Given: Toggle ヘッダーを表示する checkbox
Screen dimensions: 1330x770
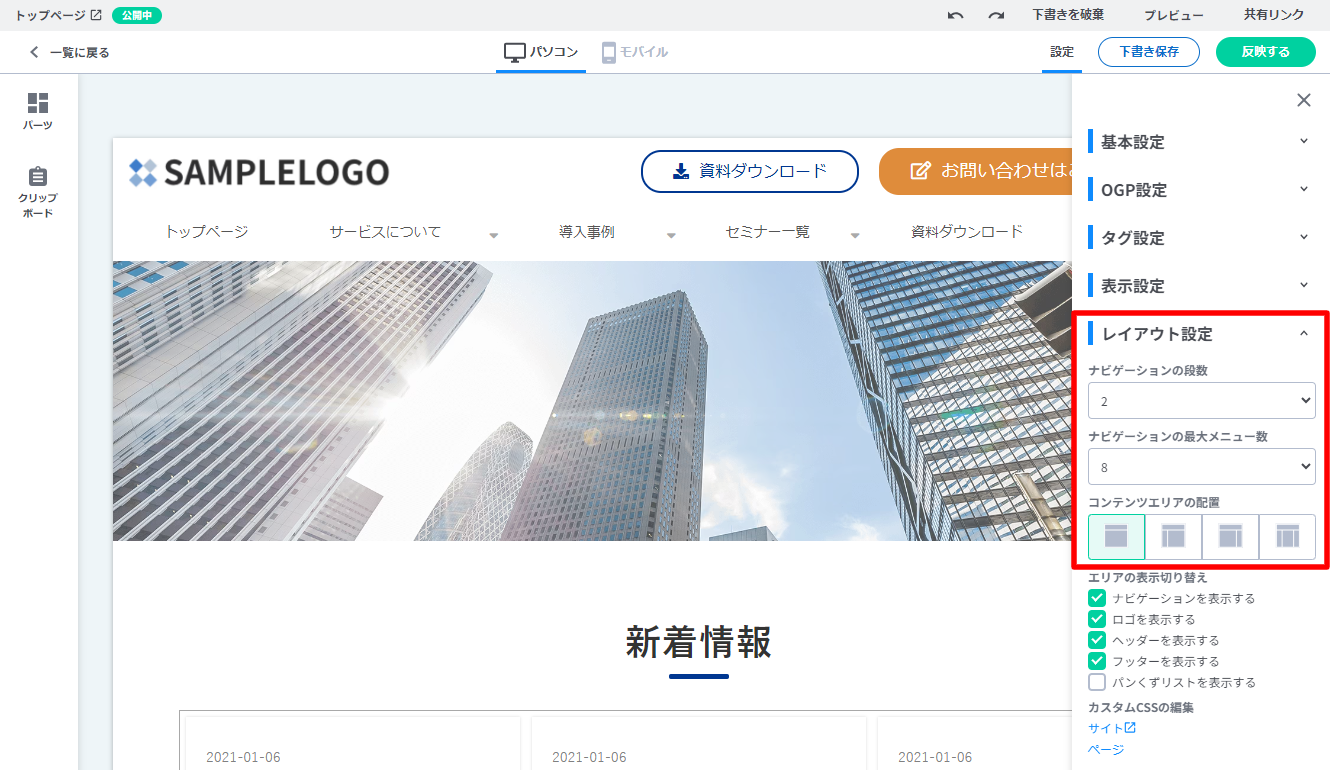Looking at the screenshot, I should [1097, 640].
